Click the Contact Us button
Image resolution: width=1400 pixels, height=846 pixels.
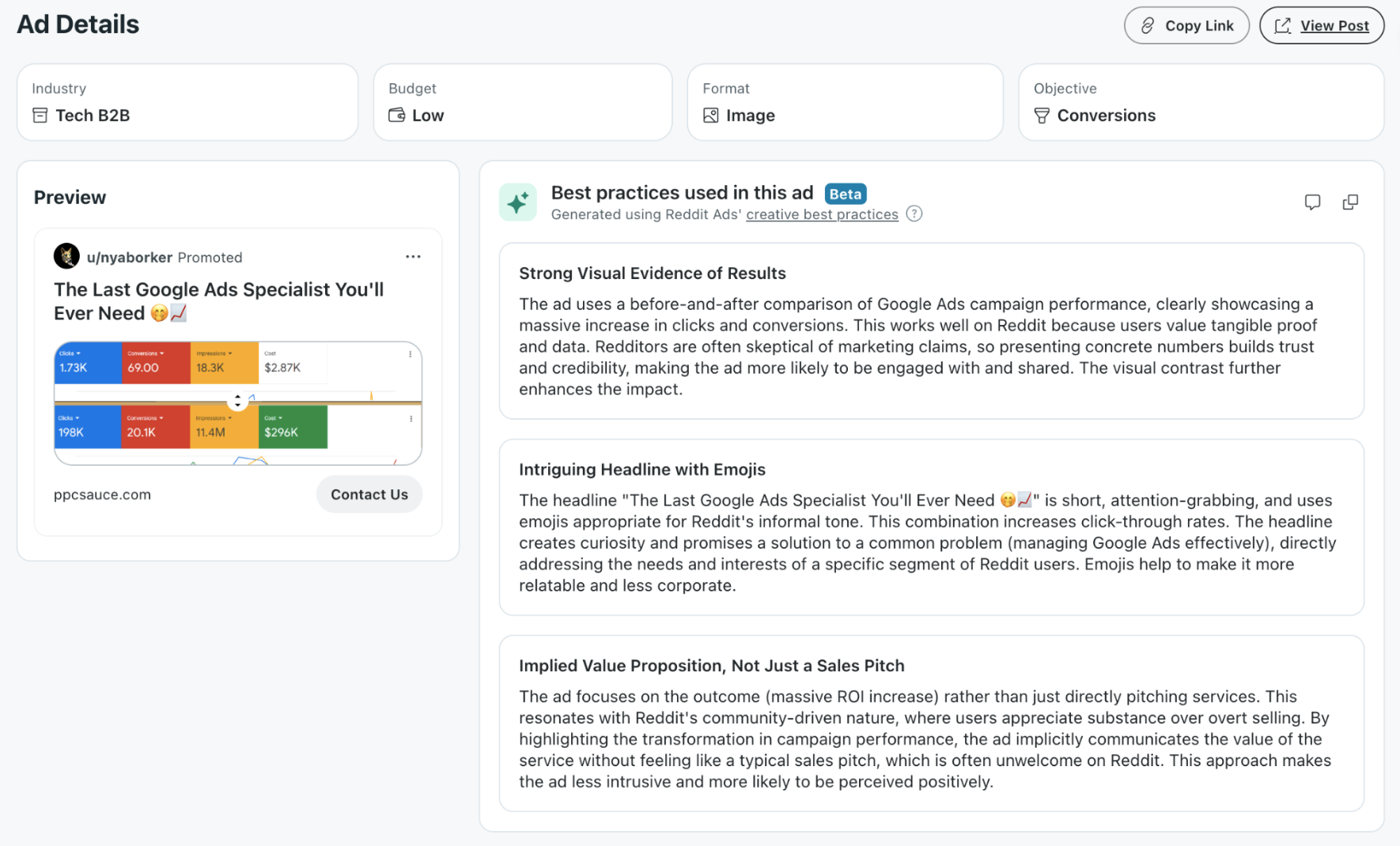coord(369,494)
